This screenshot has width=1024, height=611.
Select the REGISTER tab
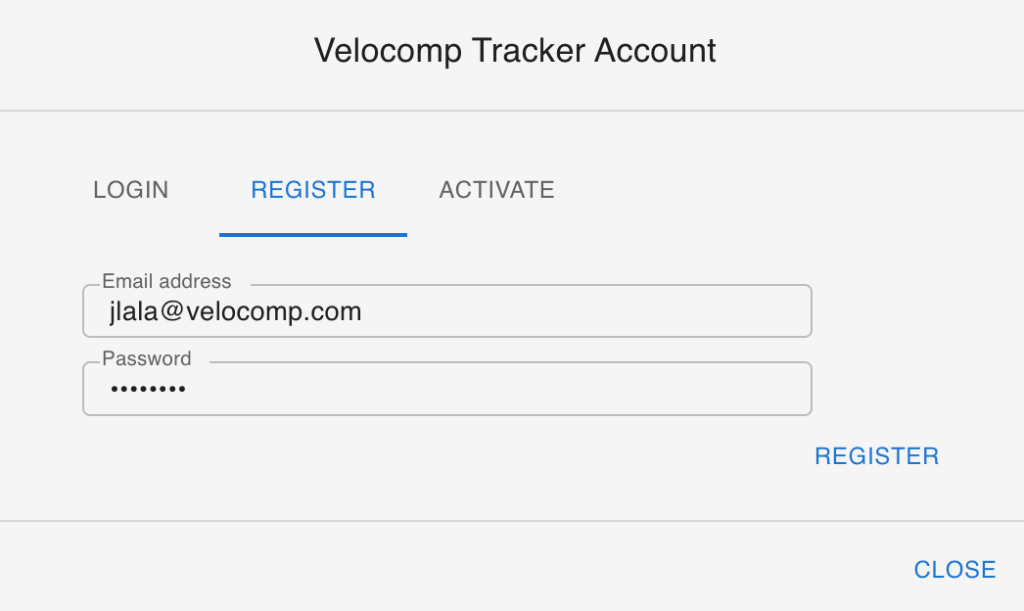(x=313, y=190)
